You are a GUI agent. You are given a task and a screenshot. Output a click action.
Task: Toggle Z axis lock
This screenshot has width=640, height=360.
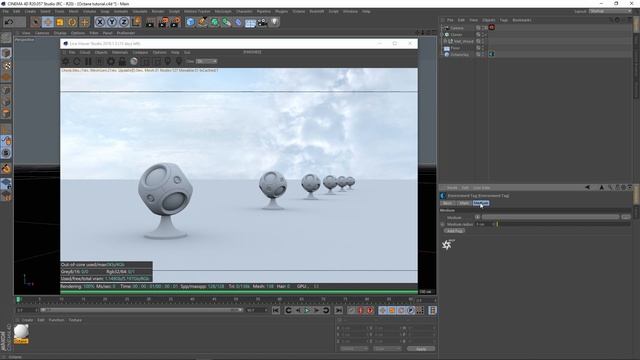[x=124, y=22]
